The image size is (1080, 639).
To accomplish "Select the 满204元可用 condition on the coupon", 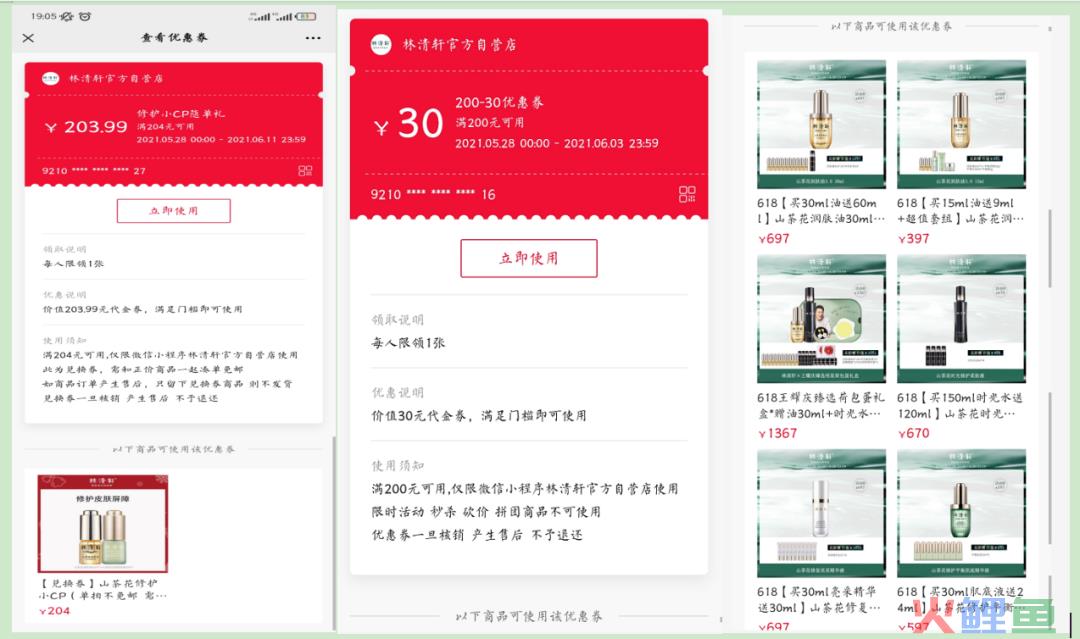I will point(165,127).
